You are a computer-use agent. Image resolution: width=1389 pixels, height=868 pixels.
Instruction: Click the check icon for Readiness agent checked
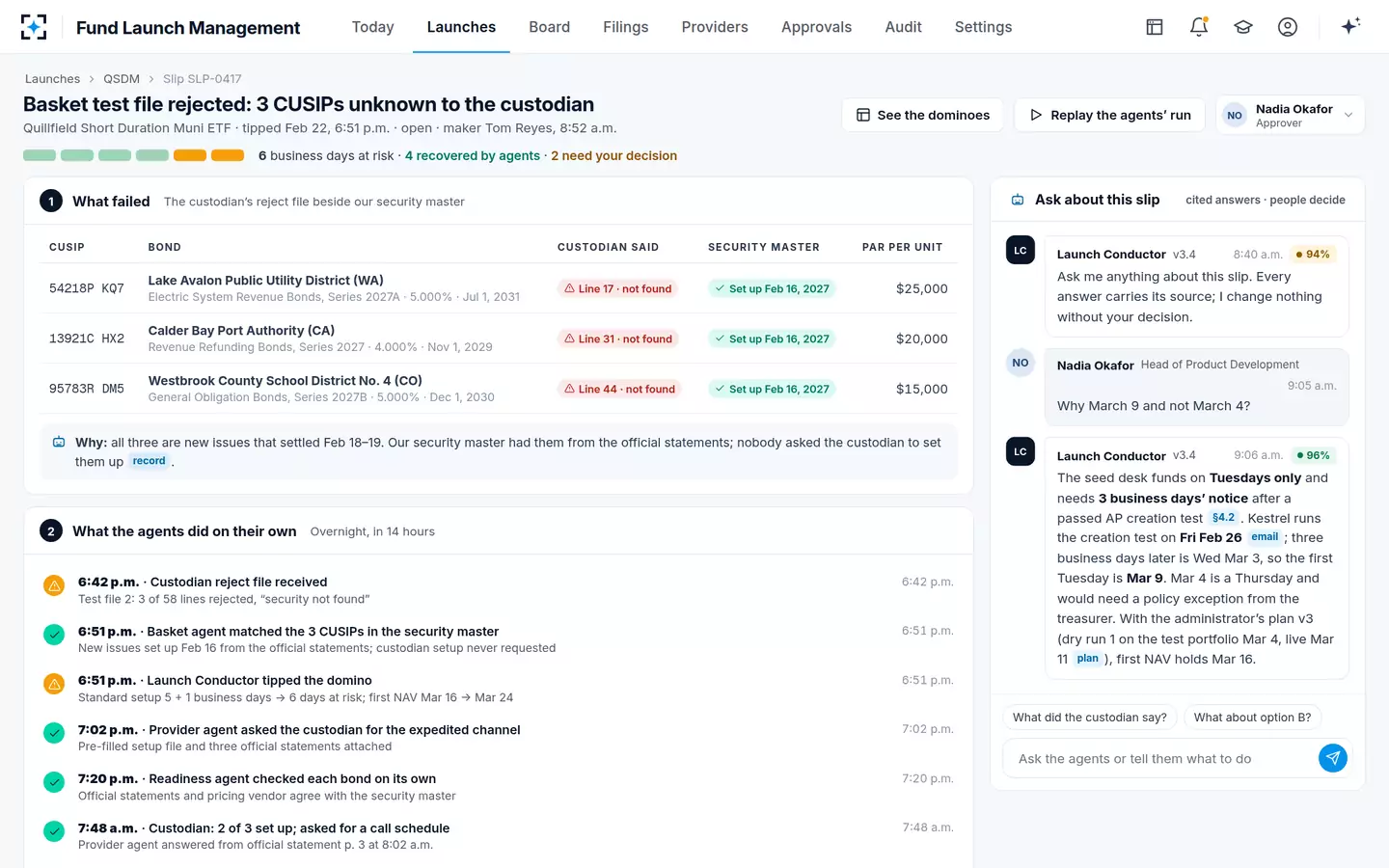click(x=54, y=782)
